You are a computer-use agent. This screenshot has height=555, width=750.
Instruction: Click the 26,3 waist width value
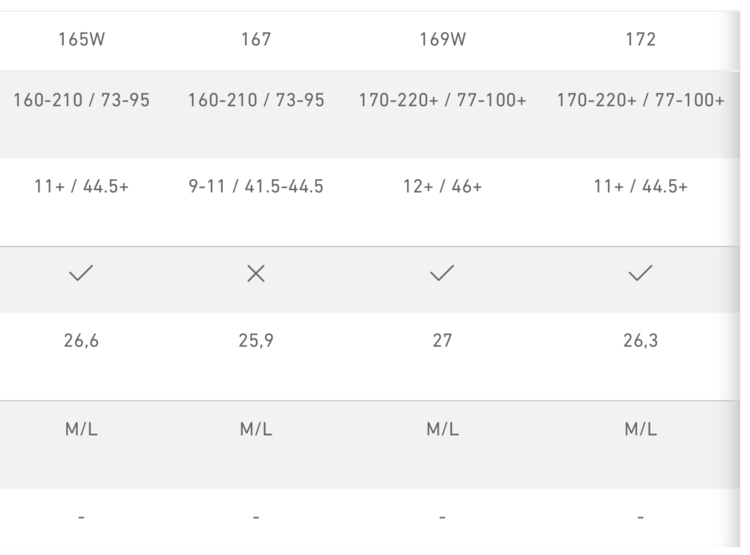point(640,341)
